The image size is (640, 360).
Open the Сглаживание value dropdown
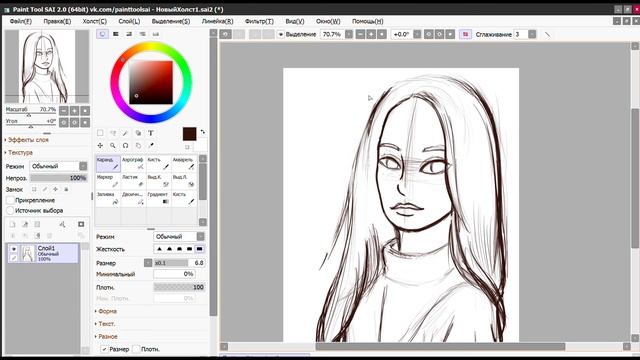pos(532,34)
